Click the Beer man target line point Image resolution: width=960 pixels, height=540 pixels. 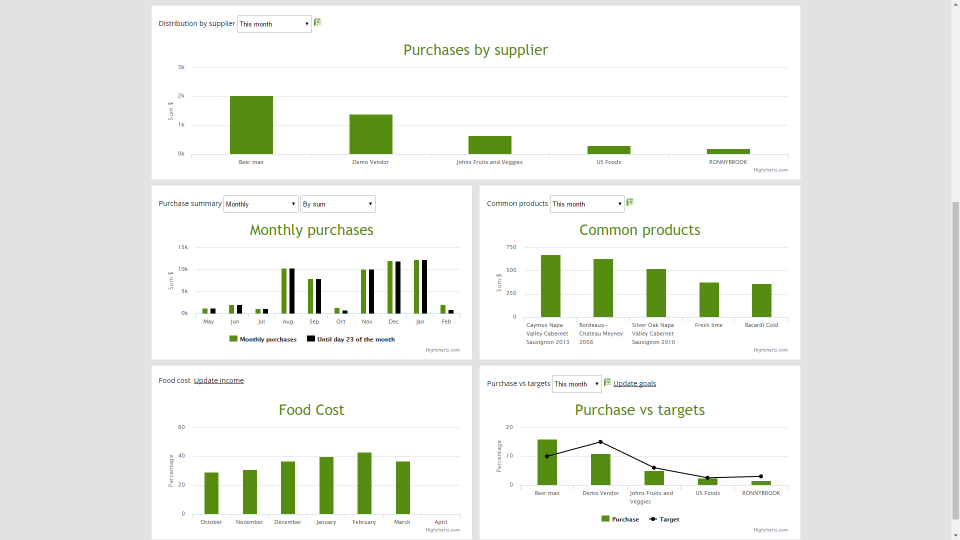547,456
